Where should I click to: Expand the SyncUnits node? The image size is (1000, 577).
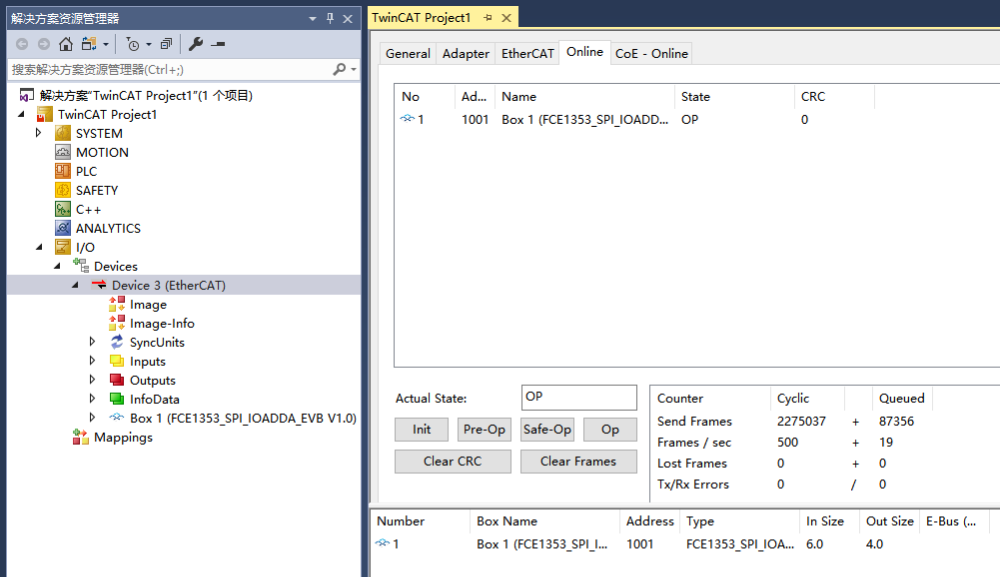92,341
